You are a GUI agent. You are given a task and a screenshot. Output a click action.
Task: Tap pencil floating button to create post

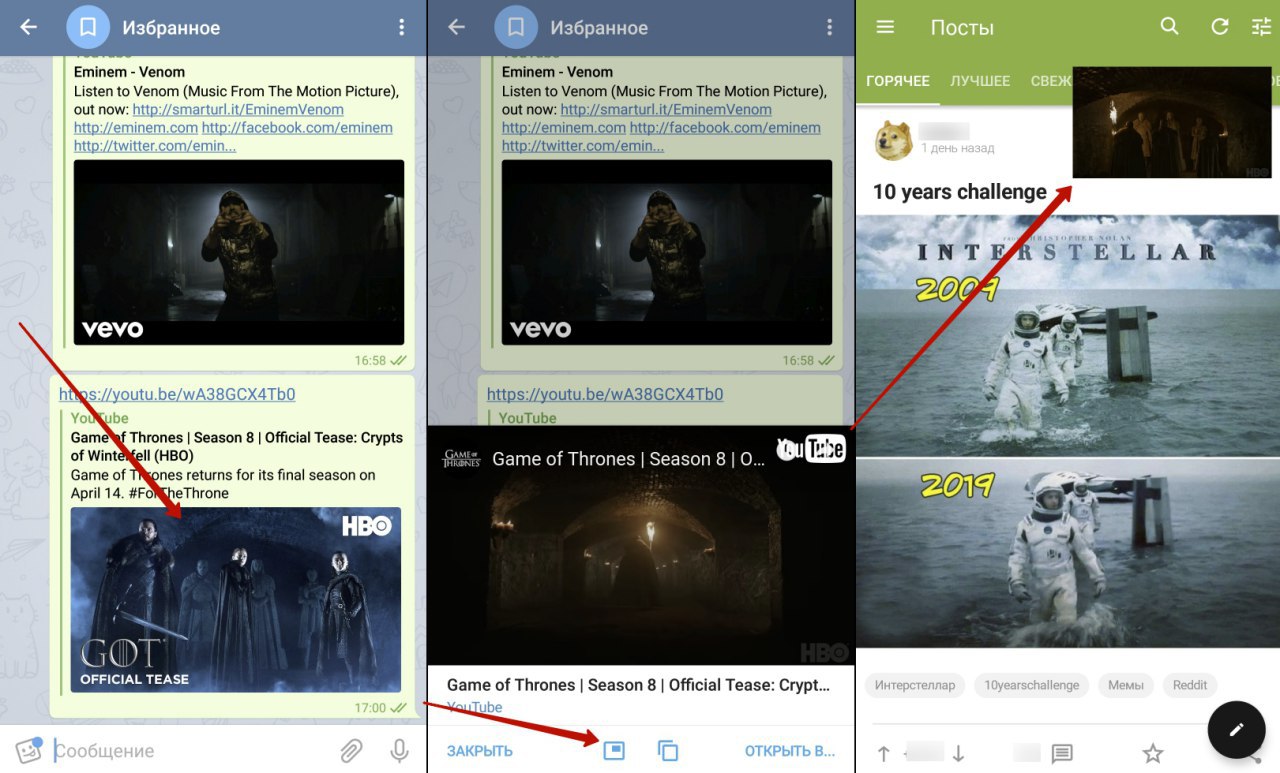point(1236,730)
